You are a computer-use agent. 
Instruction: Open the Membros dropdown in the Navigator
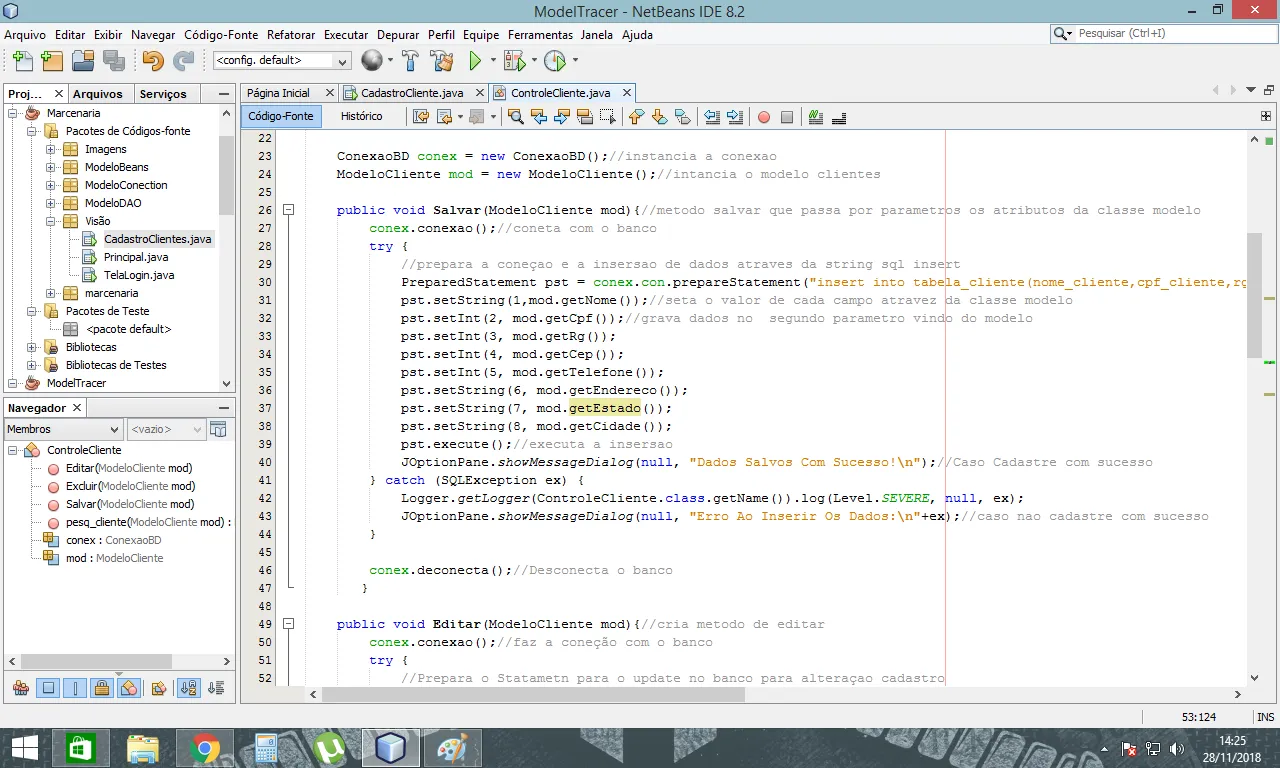point(65,429)
